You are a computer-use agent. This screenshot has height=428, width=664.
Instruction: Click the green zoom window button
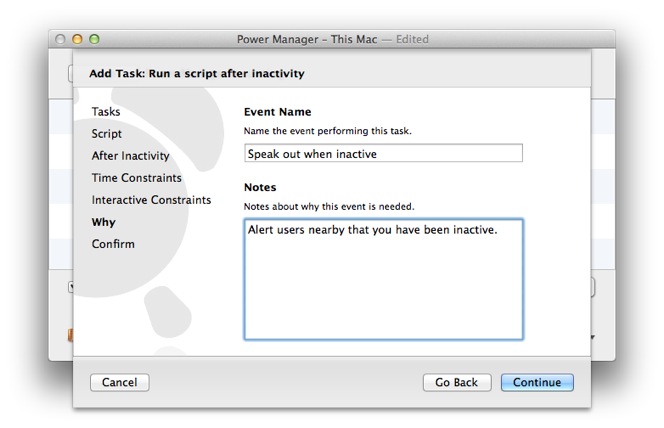(x=94, y=39)
